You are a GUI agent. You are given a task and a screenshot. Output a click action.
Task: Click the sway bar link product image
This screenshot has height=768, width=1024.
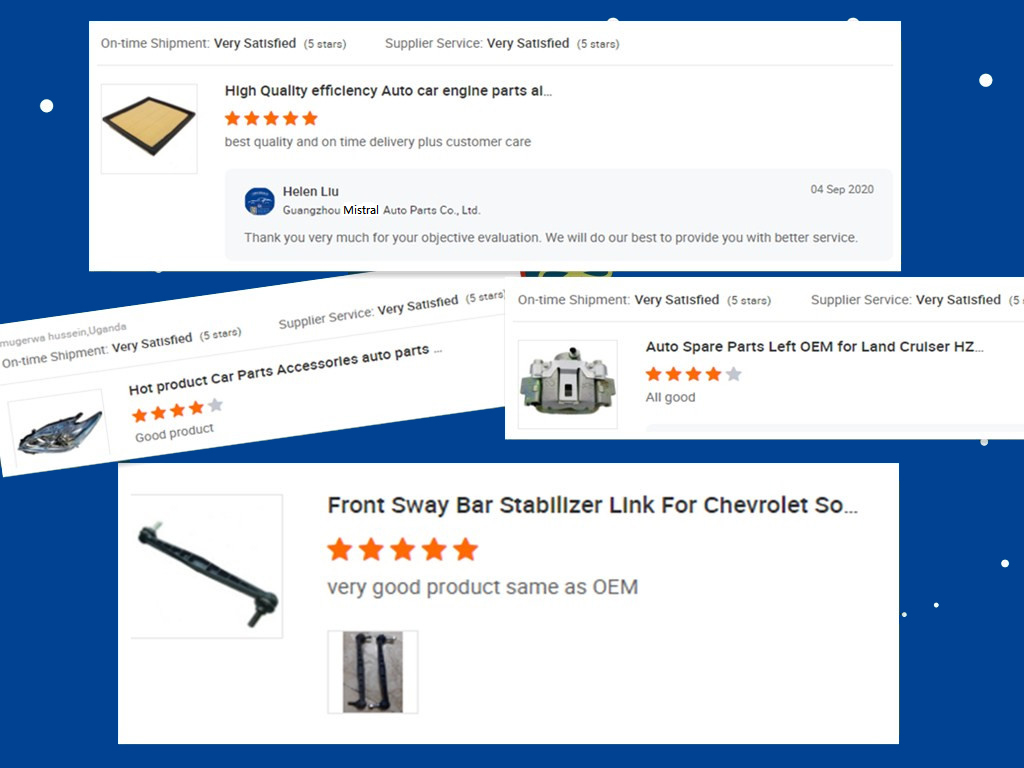tap(207, 566)
